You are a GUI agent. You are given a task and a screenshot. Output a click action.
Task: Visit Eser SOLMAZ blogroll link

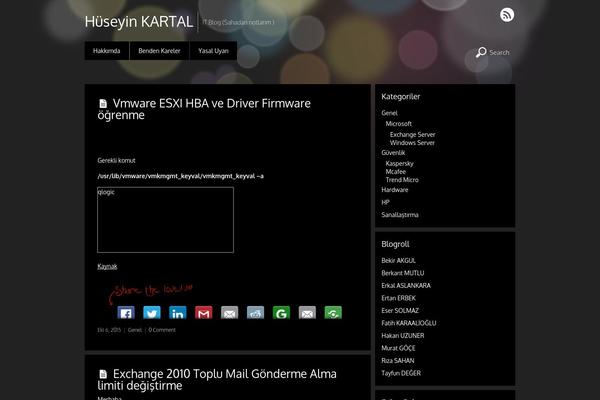(400, 310)
